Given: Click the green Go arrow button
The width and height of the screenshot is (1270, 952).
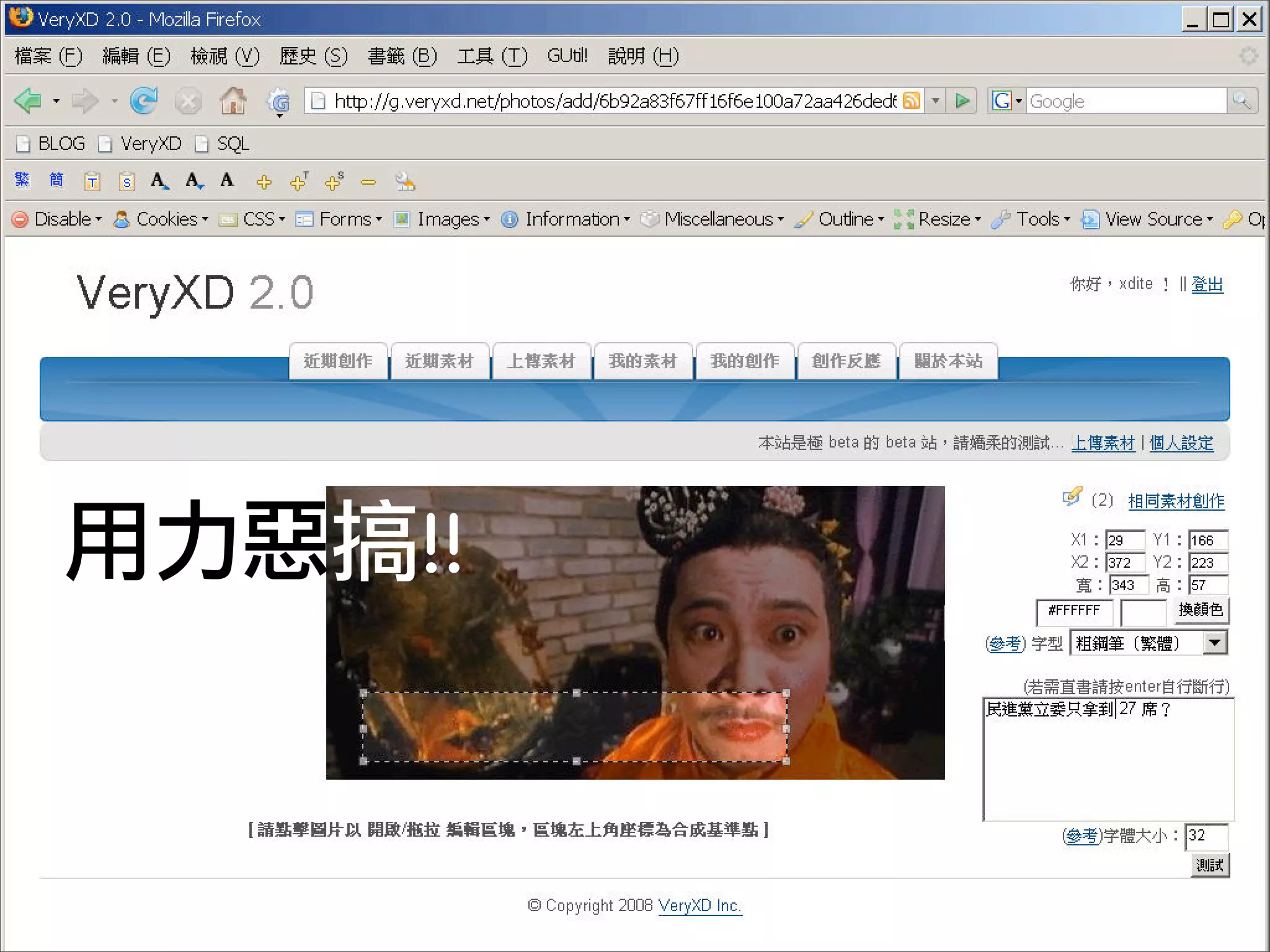Looking at the screenshot, I should pyautogui.click(x=962, y=100).
